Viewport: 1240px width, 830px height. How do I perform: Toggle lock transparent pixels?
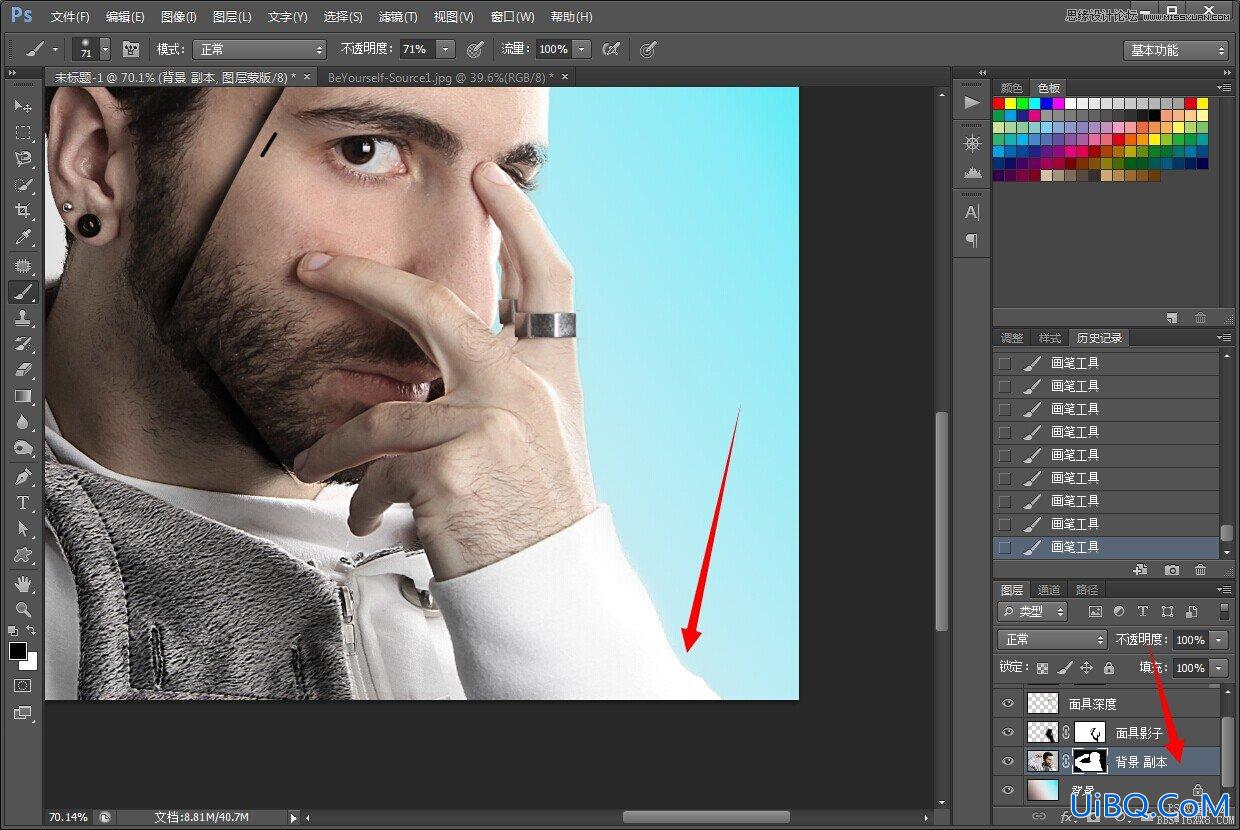point(1042,667)
